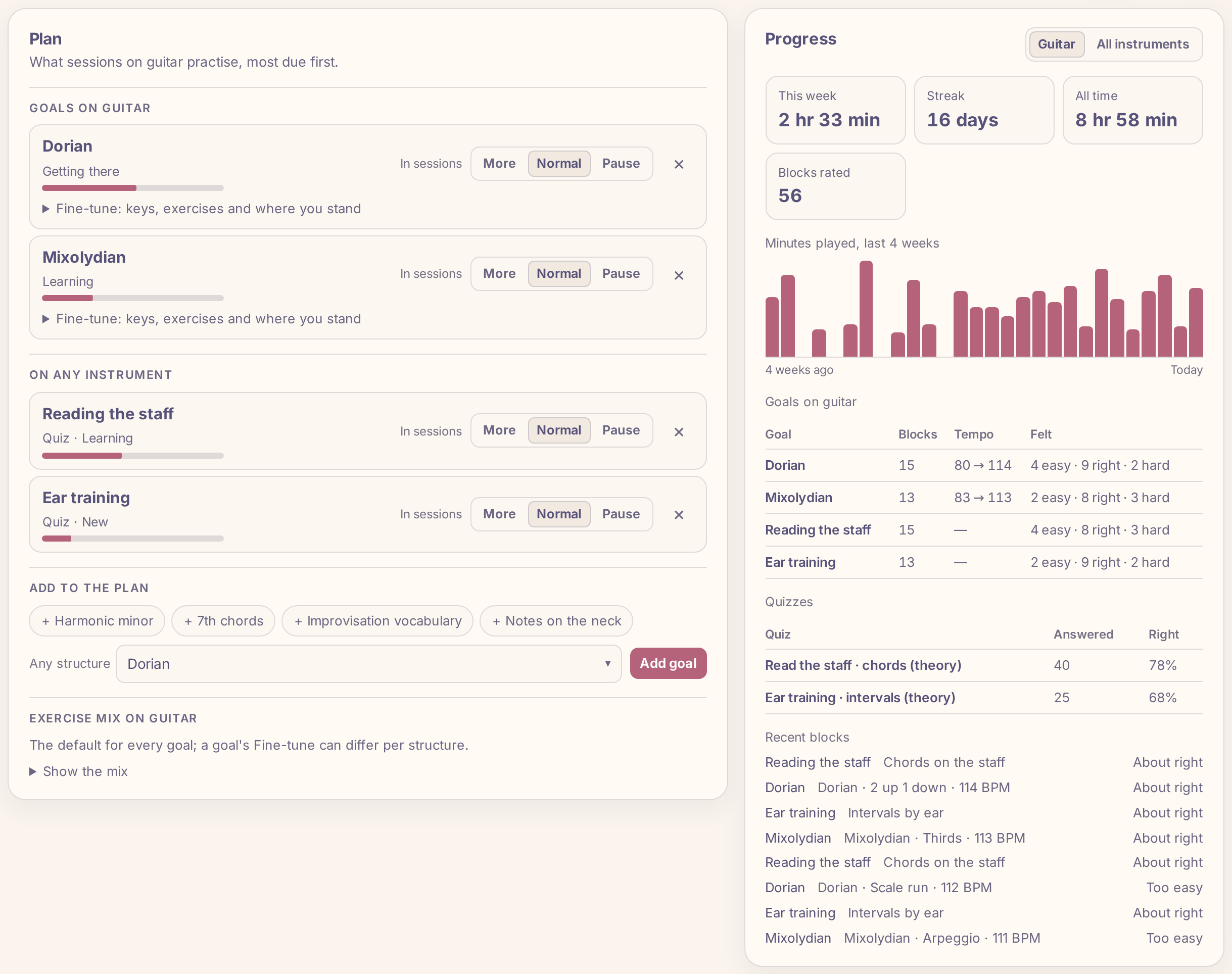Pause the Mixolydian goal in sessions
Image resolution: width=1232 pixels, height=974 pixels.
coord(621,274)
